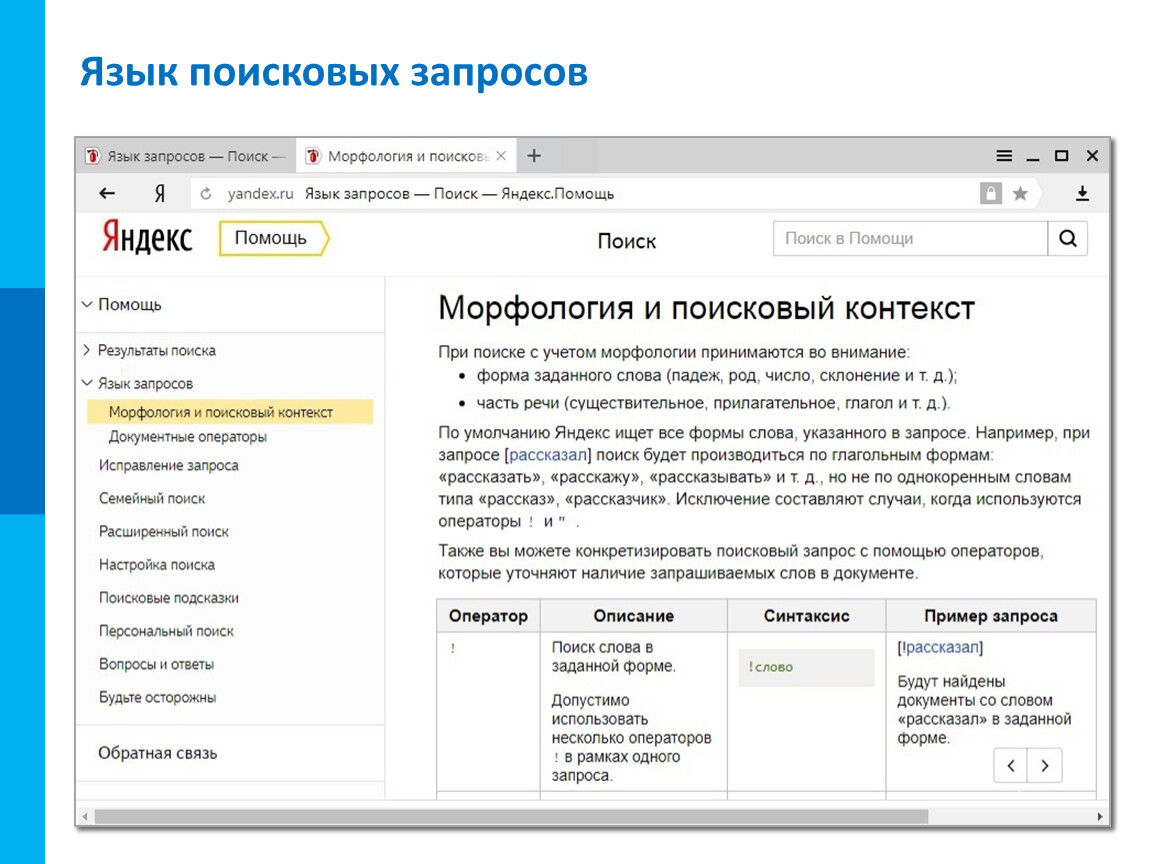Click the favicon of the first tab
Image resolution: width=1150 pixels, height=864 pixels.
point(92,156)
